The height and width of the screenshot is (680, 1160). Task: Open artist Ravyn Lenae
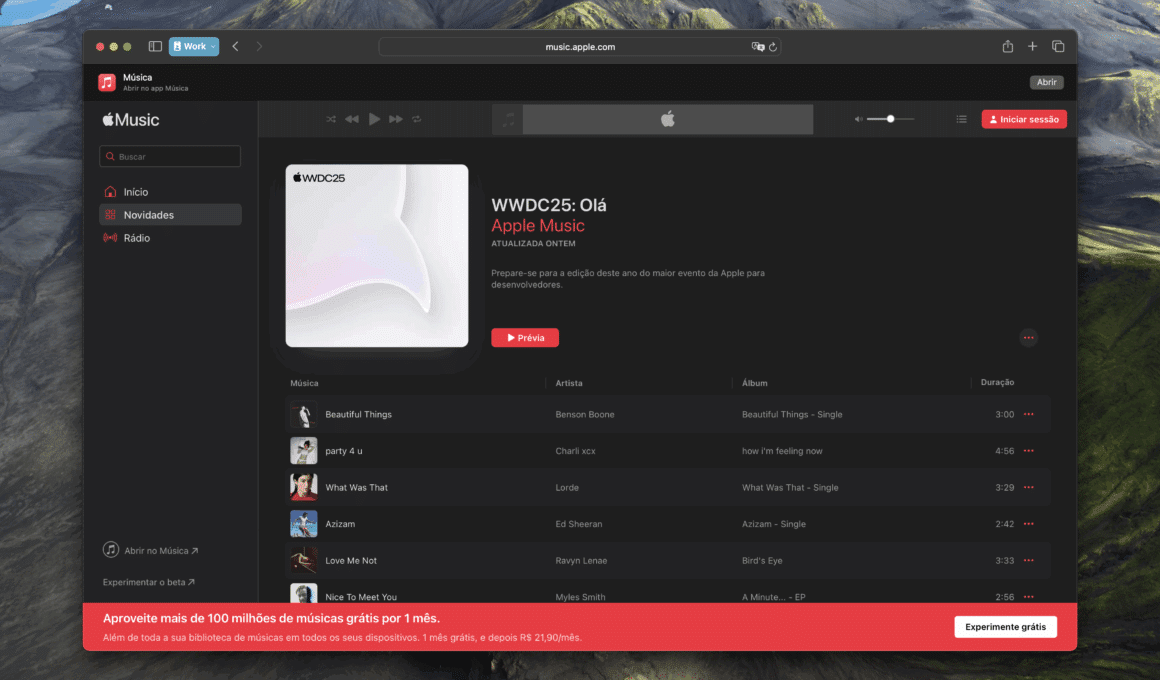coord(581,560)
